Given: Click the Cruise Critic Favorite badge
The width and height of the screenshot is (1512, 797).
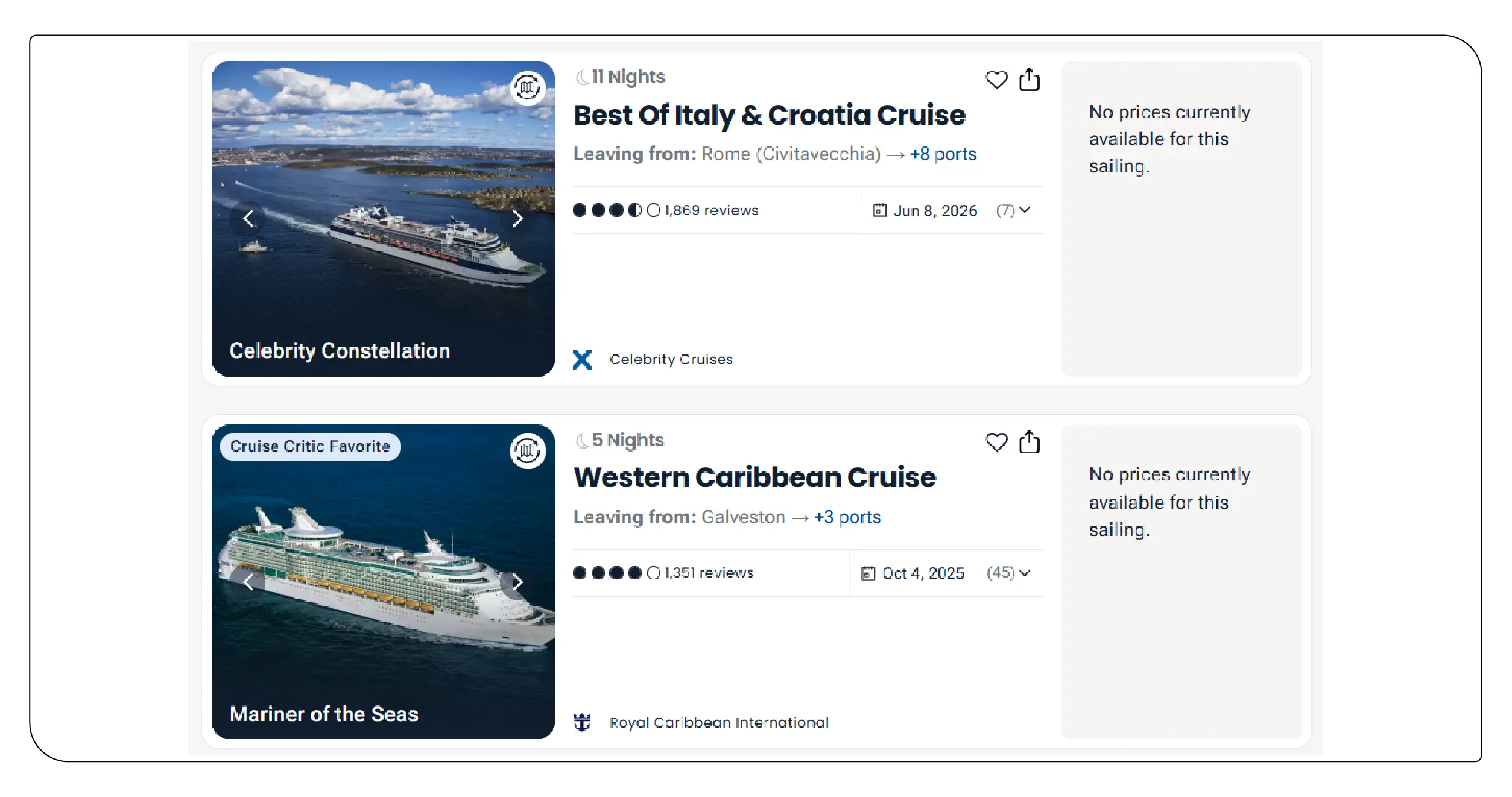Looking at the screenshot, I should coord(309,446).
